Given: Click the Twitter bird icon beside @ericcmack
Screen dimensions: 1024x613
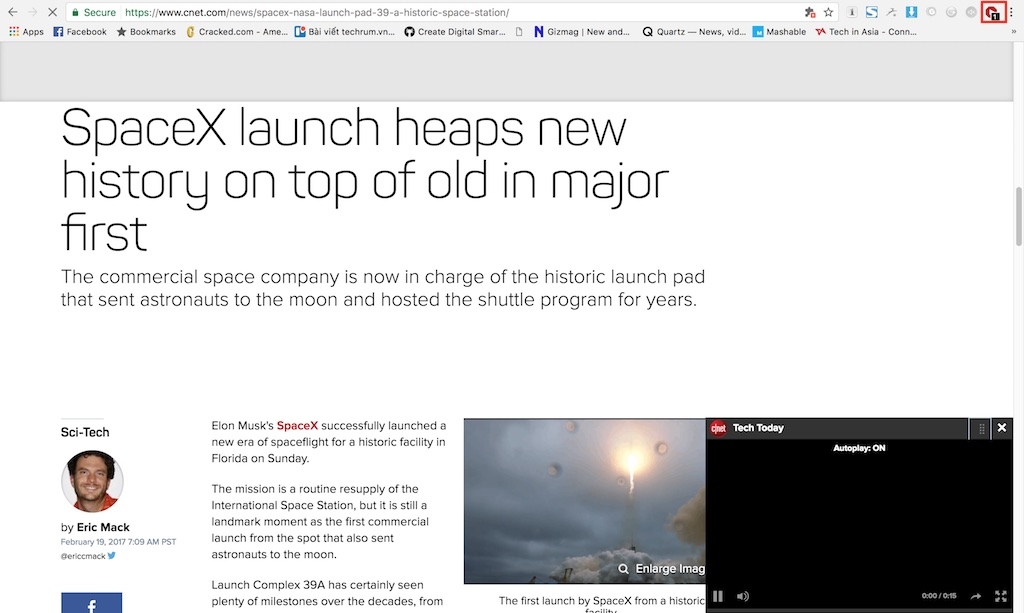Looking at the screenshot, I should [112, 556].
